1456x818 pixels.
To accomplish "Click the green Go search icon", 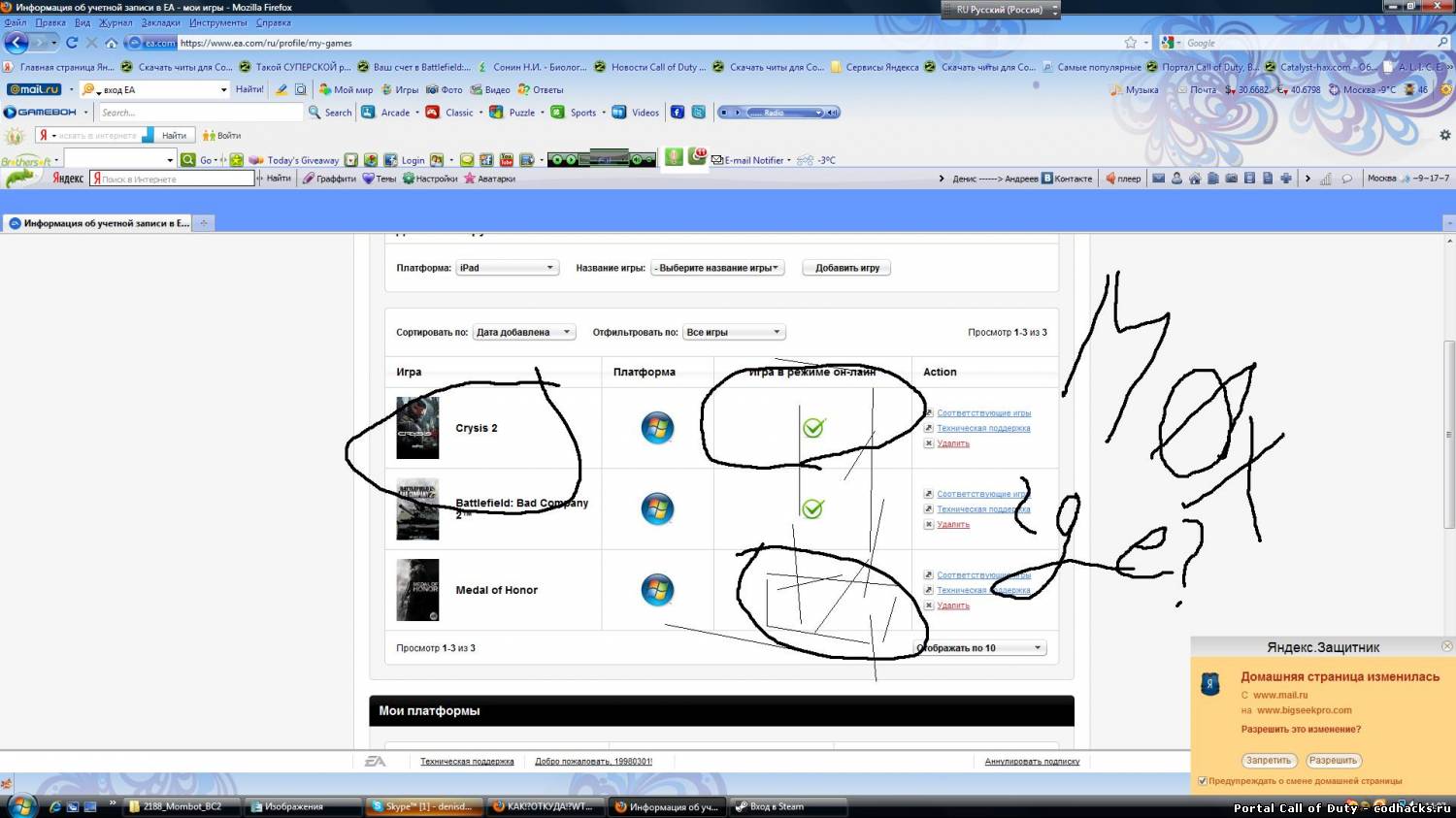I will (x=188, y=160).
